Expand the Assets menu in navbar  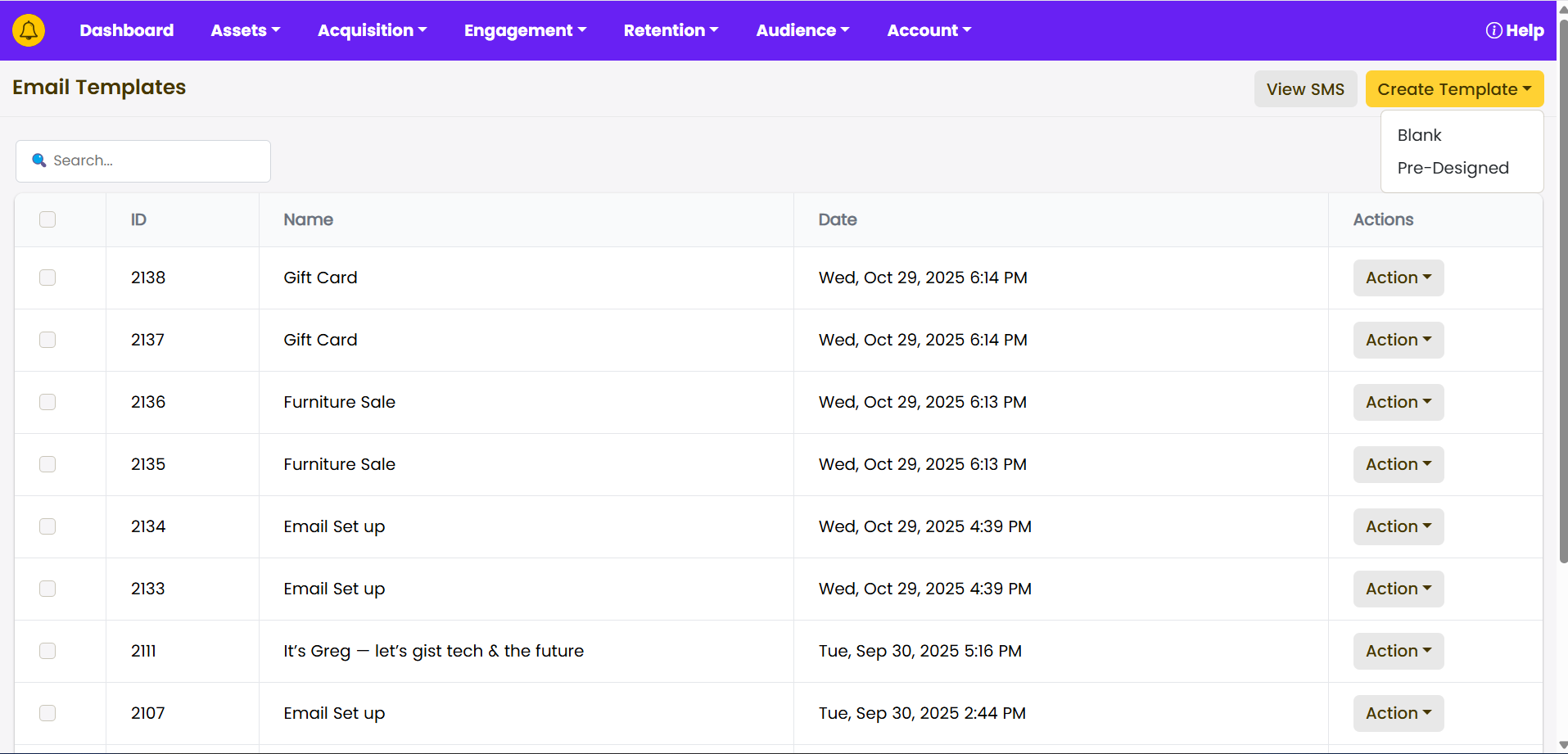(245, 30)
